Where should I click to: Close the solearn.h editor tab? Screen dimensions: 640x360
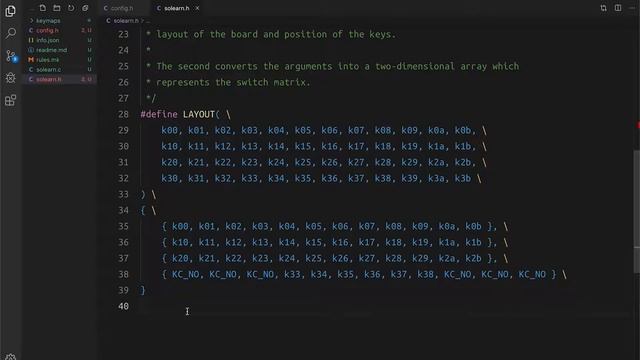point(197,8)
